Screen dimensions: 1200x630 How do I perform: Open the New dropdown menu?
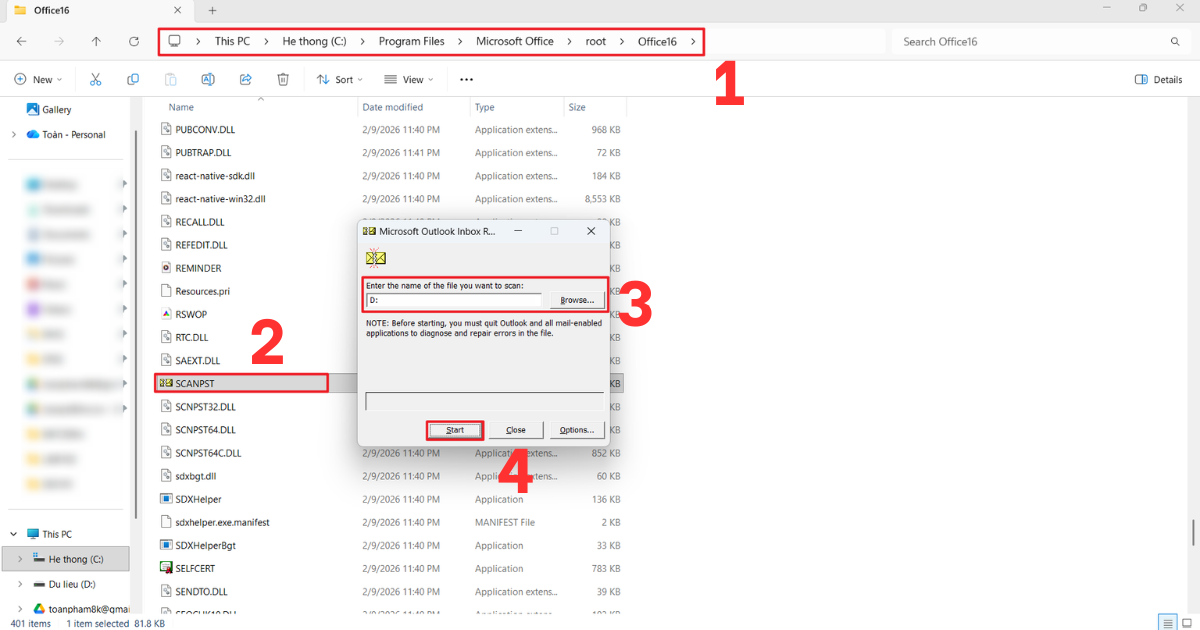(x=38, y=79)
